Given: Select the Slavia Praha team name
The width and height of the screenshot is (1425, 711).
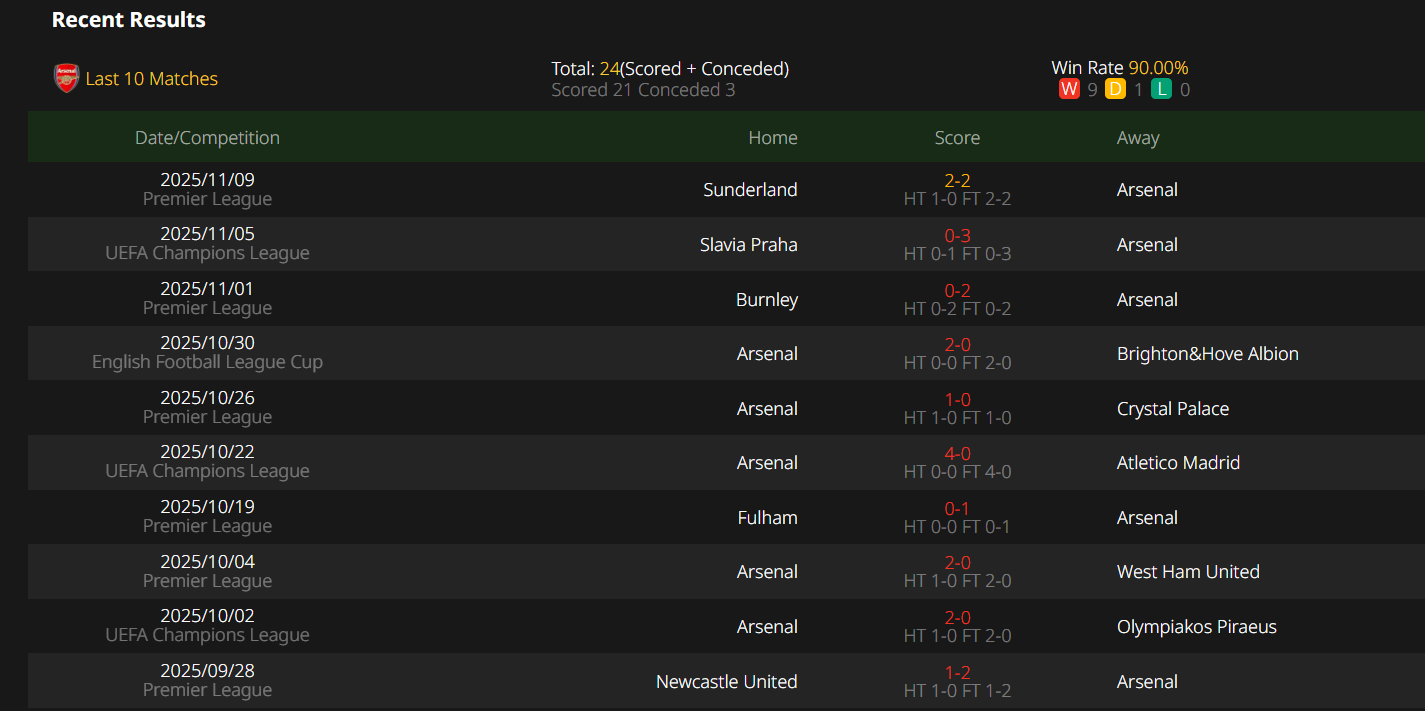Looking at the screenshot, I should point(748,245).
